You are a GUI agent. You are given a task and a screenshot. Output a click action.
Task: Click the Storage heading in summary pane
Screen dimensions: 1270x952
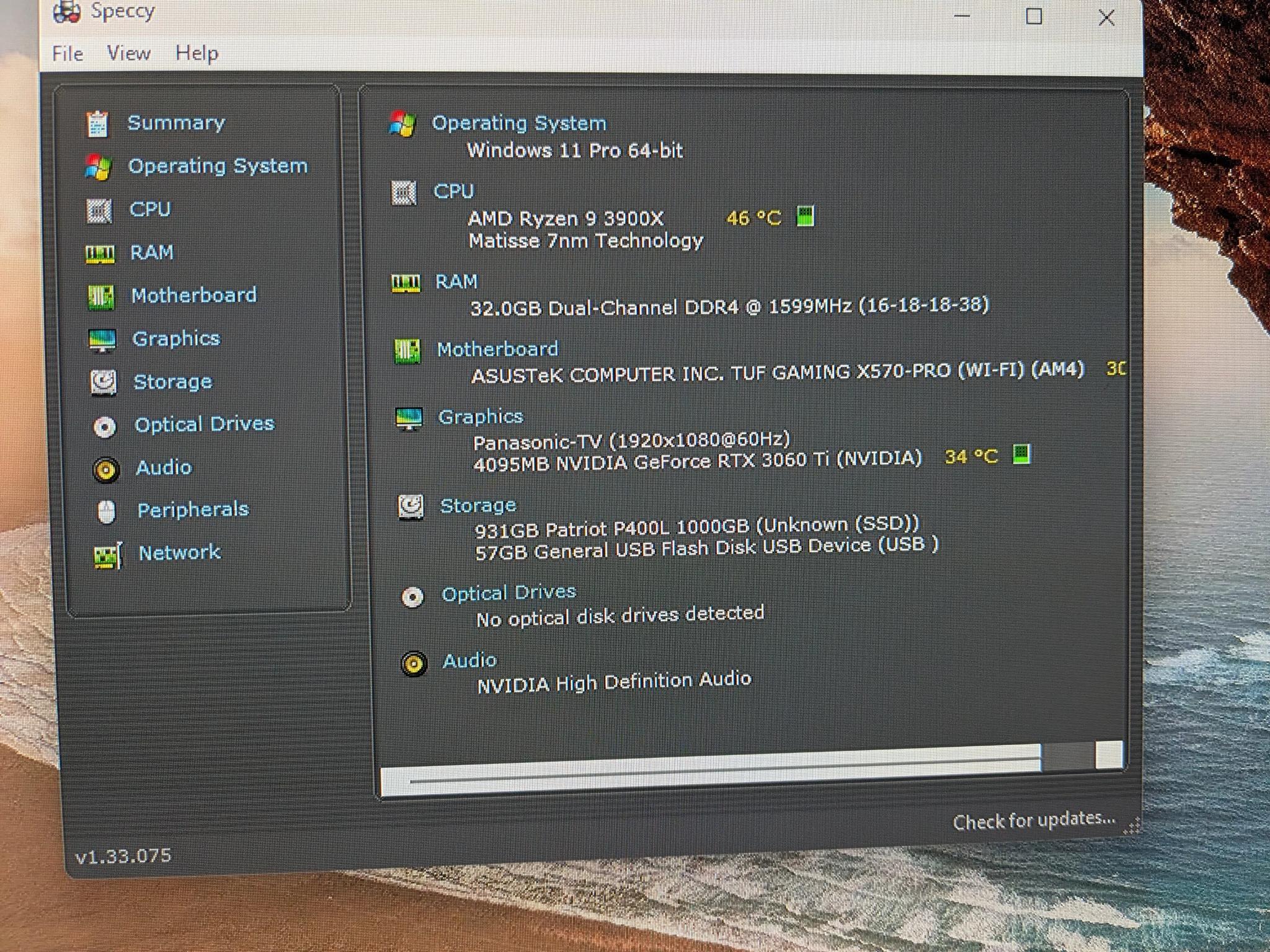coord(477,505)
